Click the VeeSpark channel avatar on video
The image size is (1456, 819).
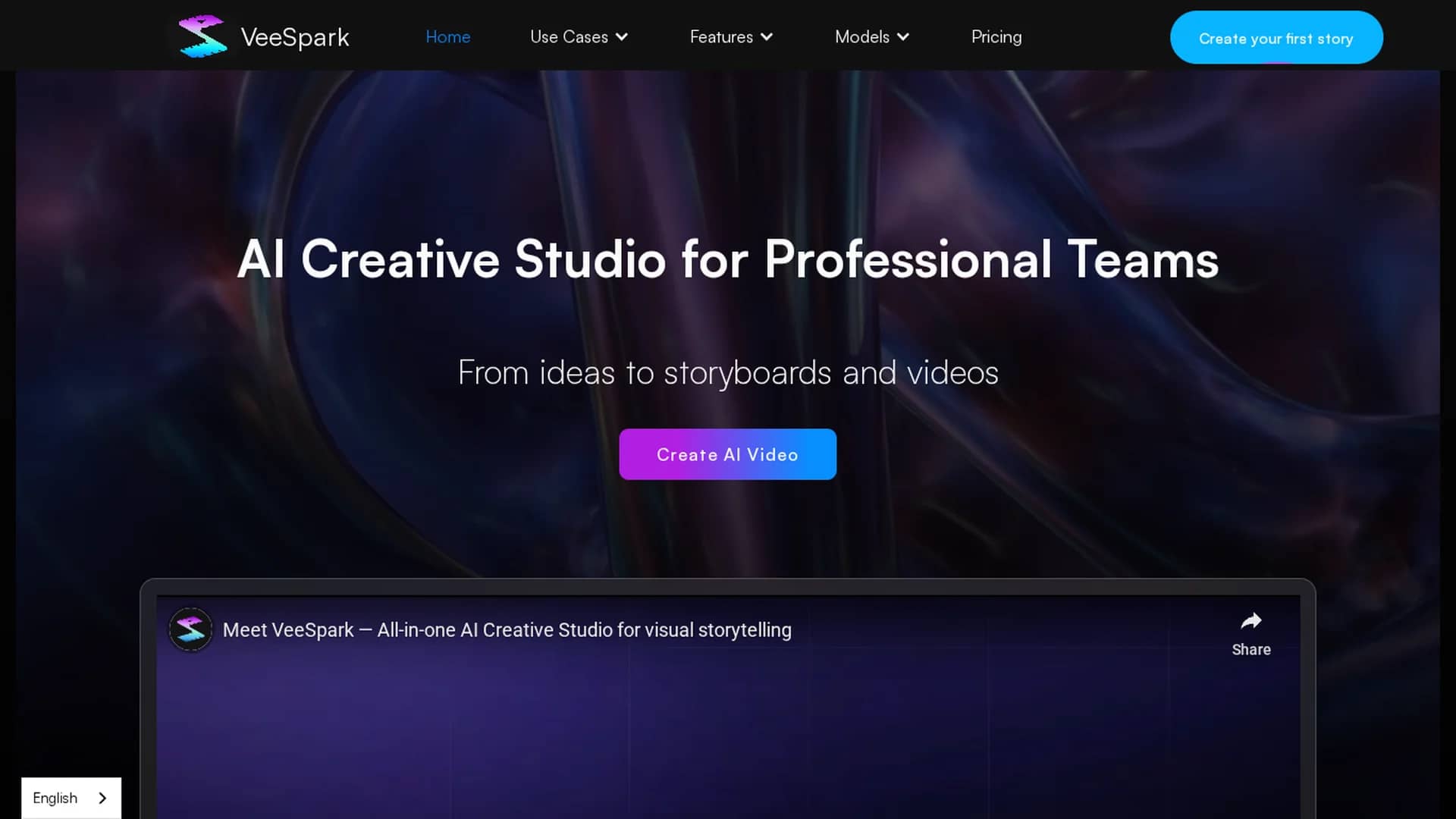[x=190, y=629]
